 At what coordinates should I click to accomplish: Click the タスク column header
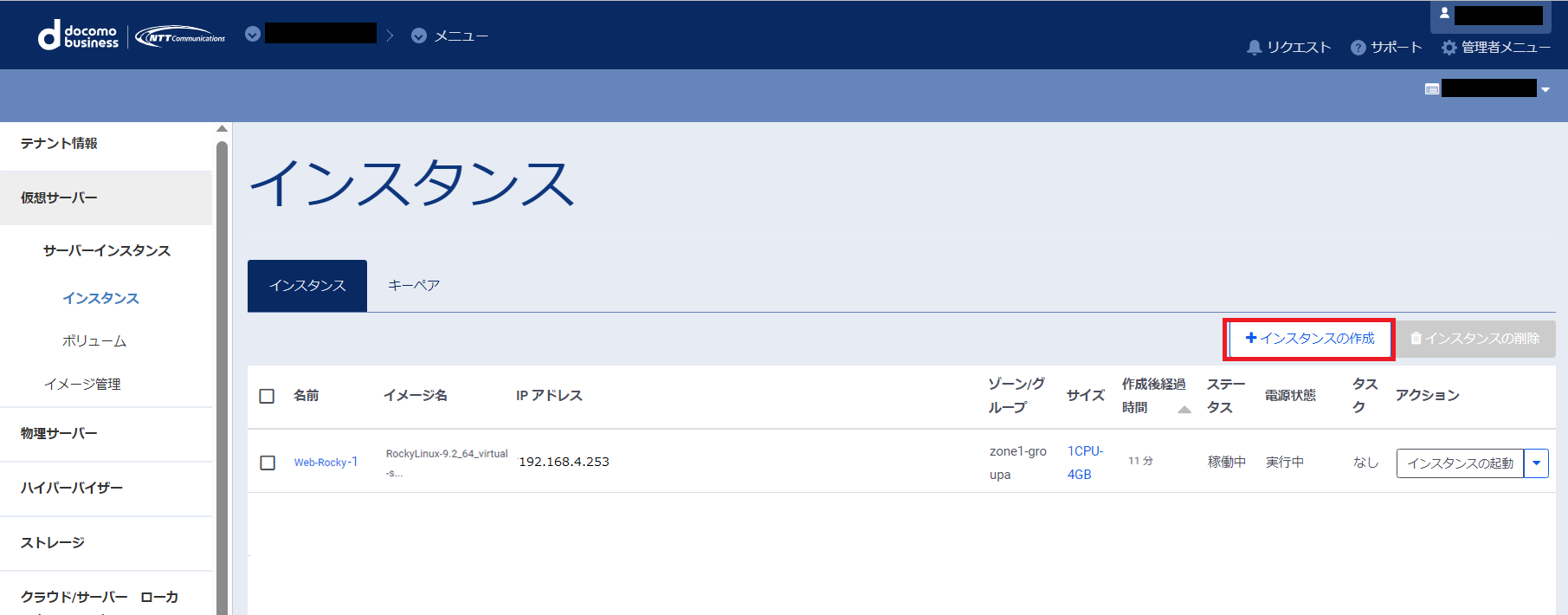click(1365, 396)
